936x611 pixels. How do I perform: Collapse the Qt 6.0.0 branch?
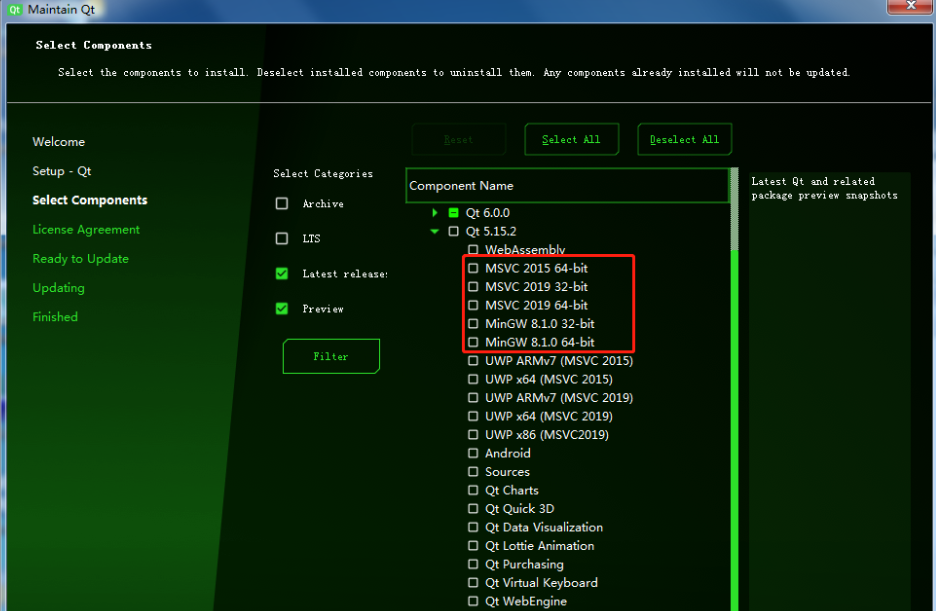click(x=433, y=212)
